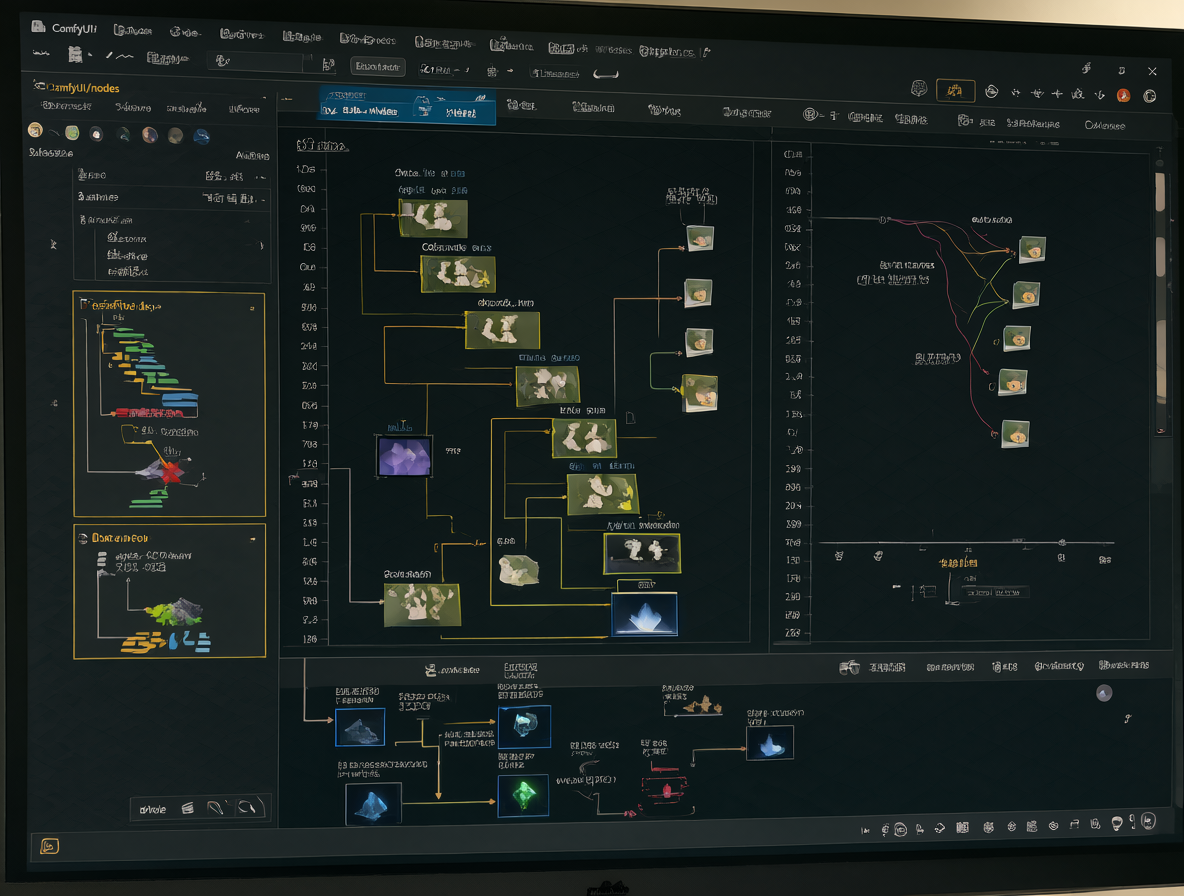Select the purple crystal thumbnail node on the canvas
Image resolution: width=1184 pixels, height=896 pixels.
coord(405,456)
